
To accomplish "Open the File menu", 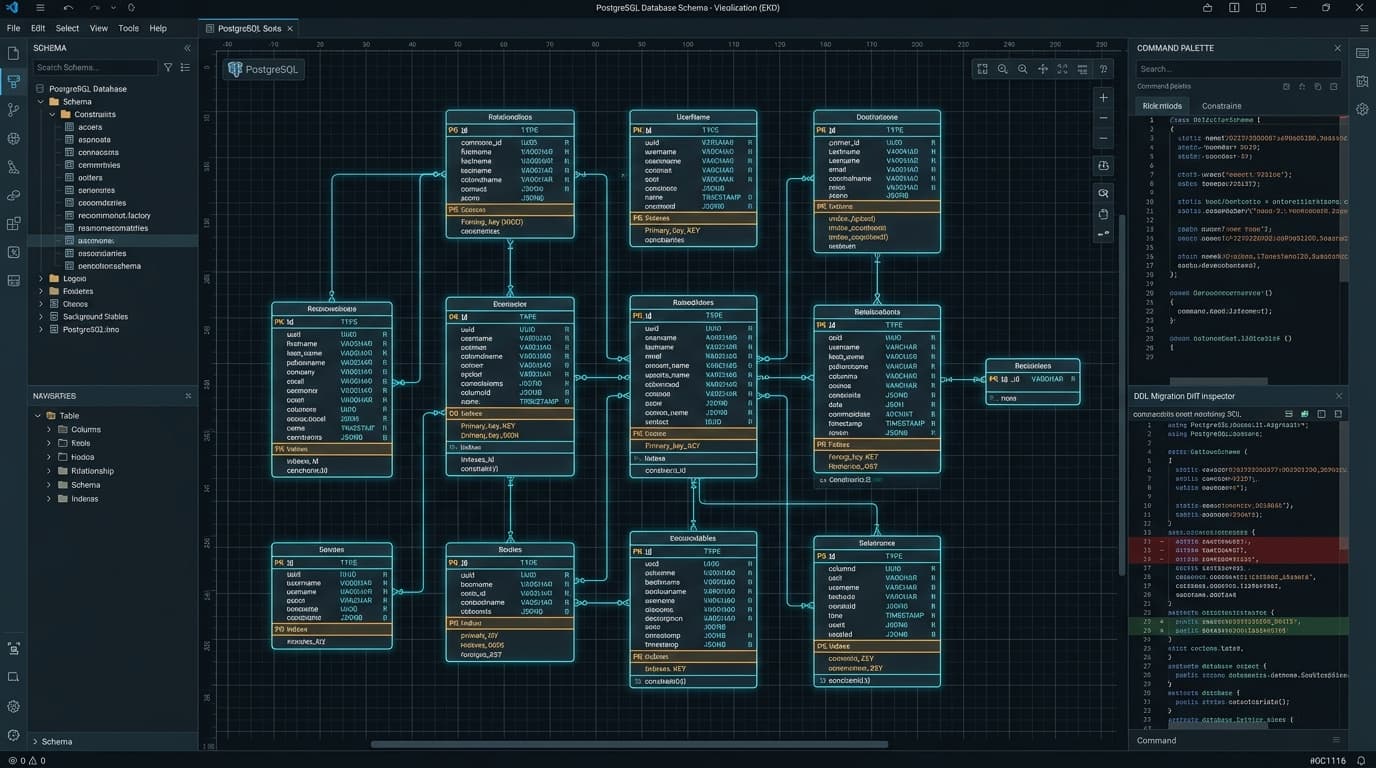I will pyautogui.click(x=14, y=28).
